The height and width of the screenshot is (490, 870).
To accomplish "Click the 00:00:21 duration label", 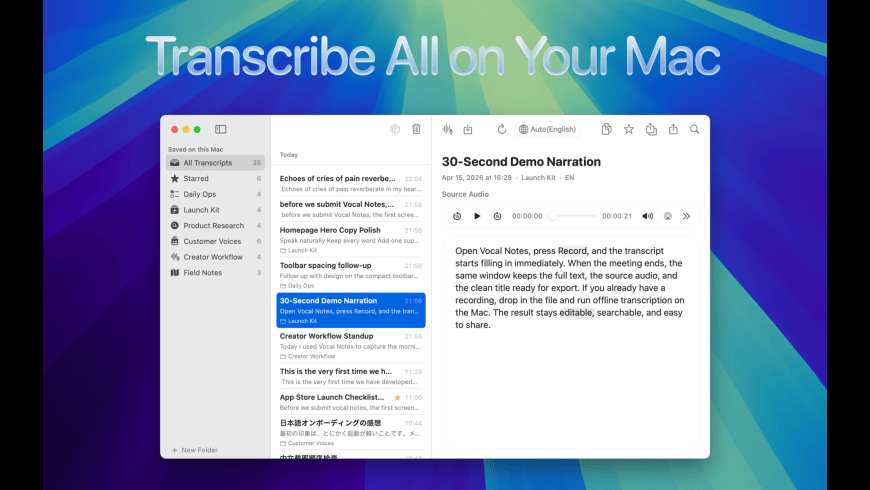I will point(617,216).
